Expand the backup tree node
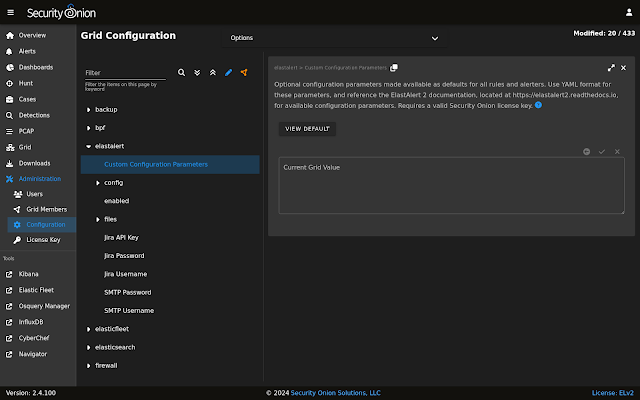 pos(88,110)
